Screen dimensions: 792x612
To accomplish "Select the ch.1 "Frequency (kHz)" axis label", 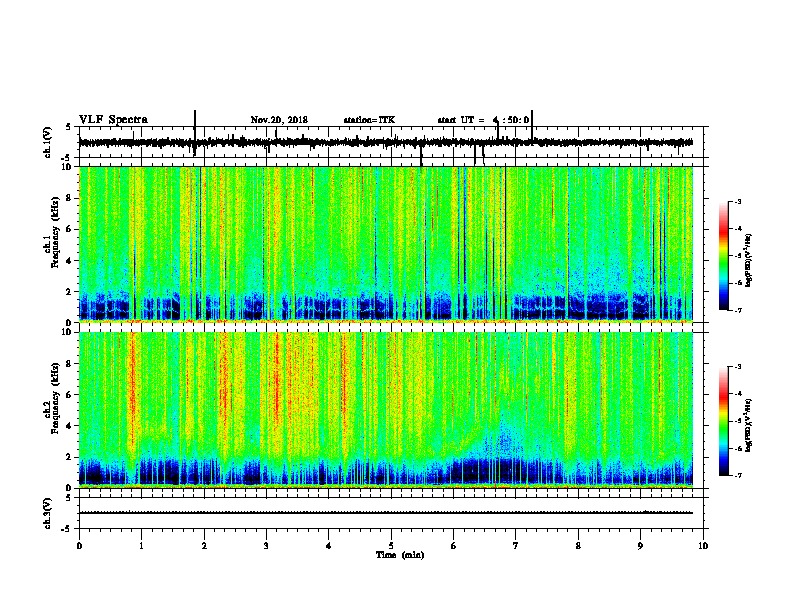I will [55, 232].
